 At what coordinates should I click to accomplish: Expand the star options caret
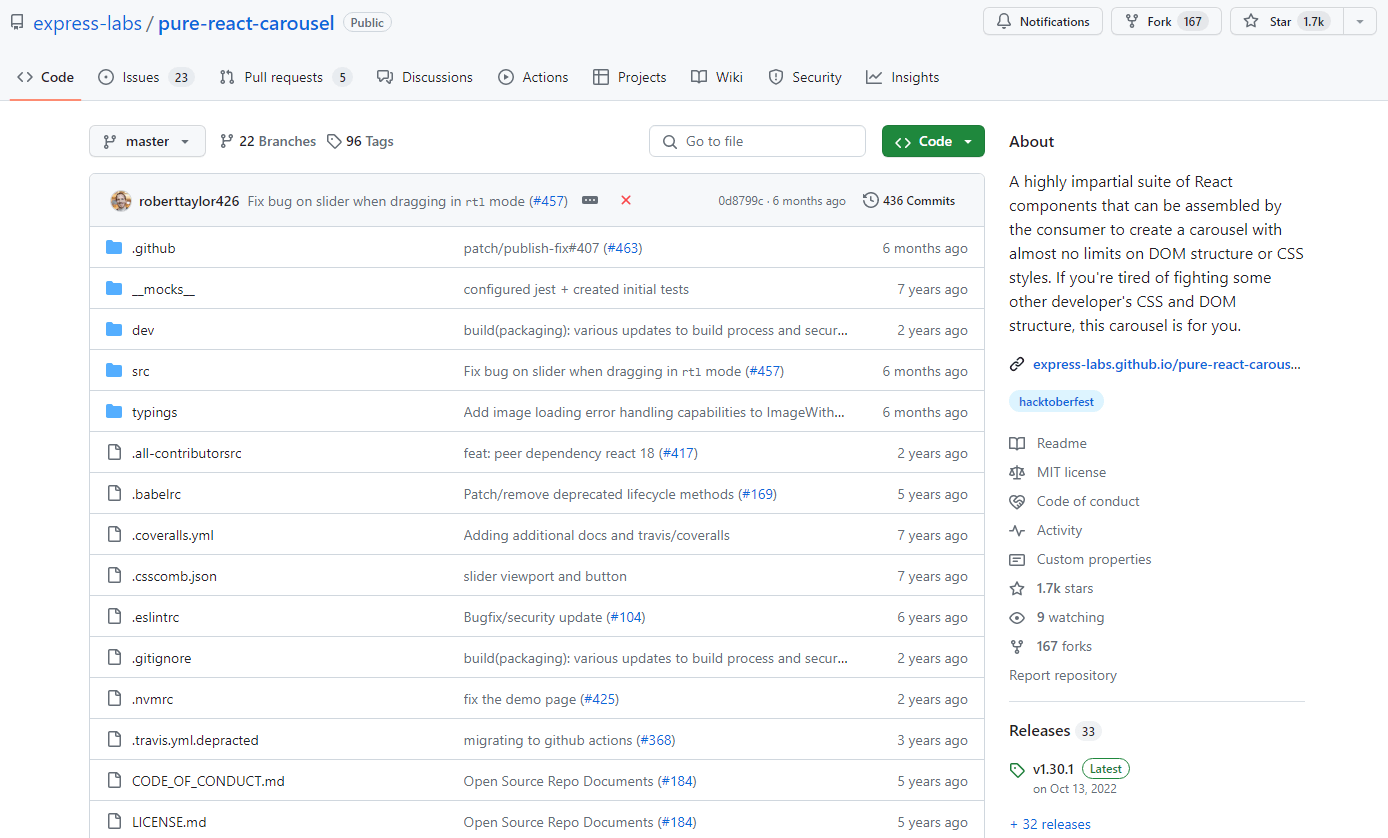(1359, 21)
